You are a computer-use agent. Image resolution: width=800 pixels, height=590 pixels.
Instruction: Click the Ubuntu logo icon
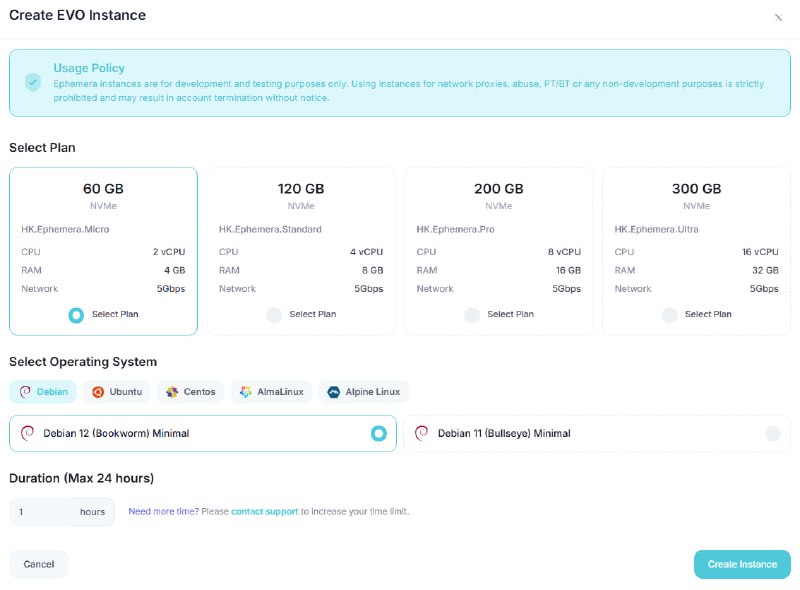(x=98, y=392)
